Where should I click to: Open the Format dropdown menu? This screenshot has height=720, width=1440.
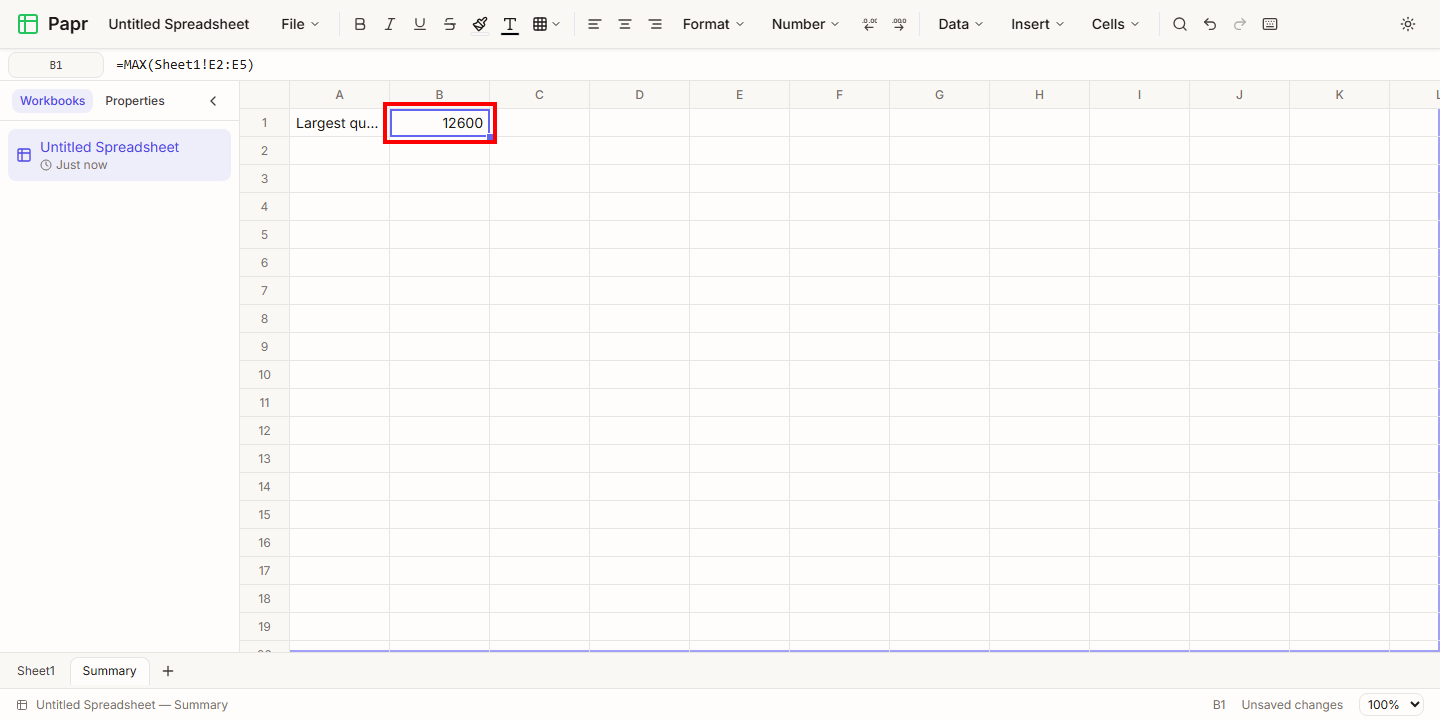[713, 24]
